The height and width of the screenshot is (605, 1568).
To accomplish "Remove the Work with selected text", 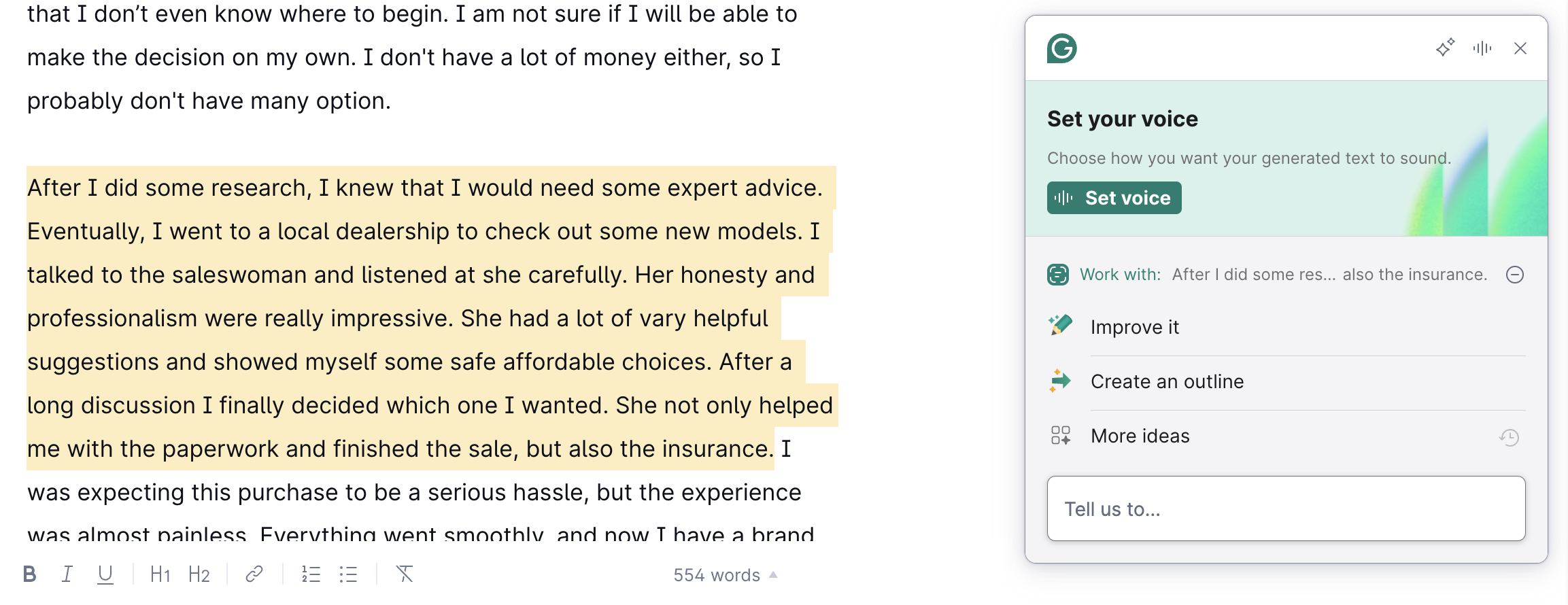I will (x=1515, y=275).
